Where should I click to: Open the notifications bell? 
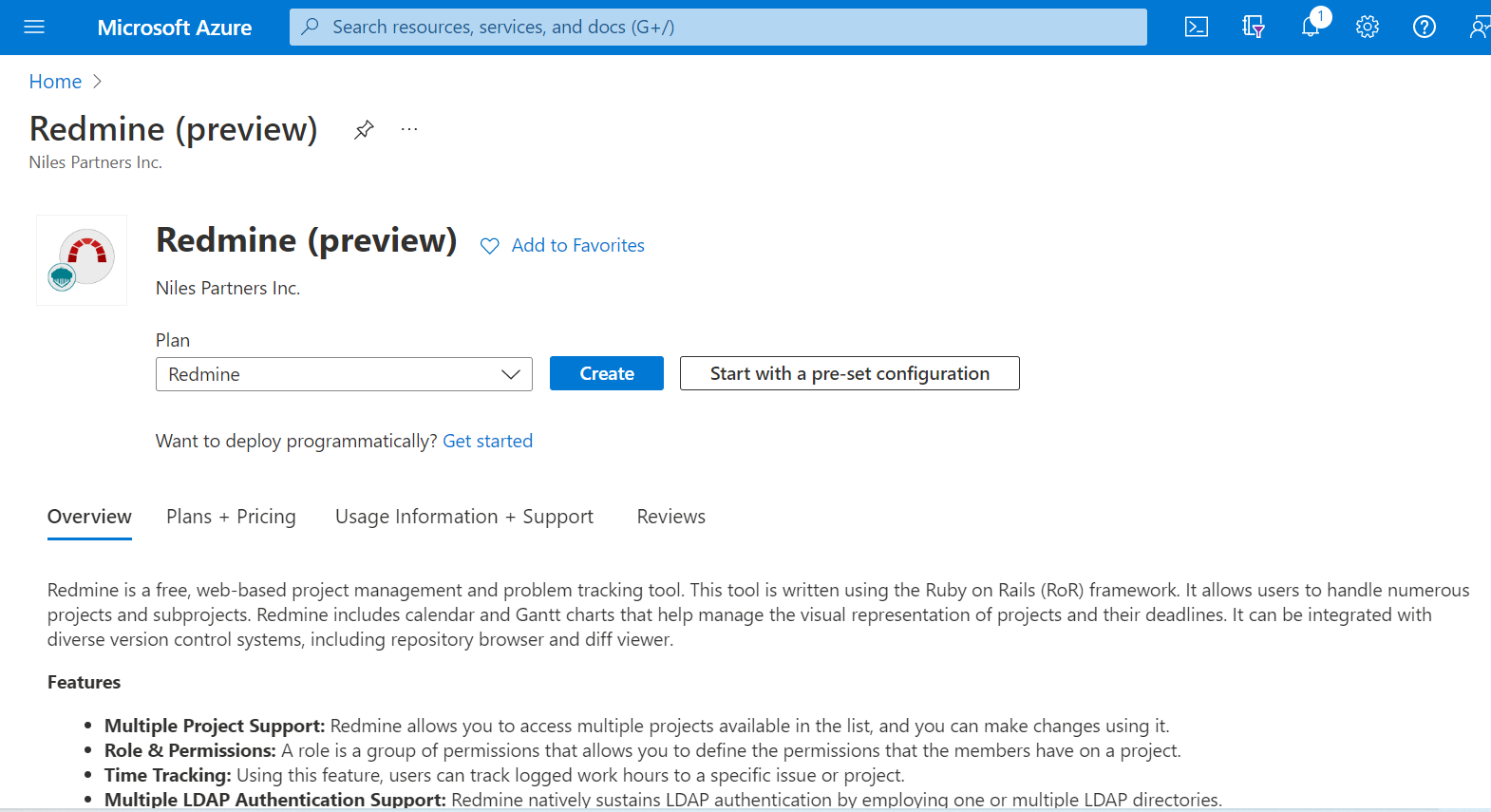1311,27
